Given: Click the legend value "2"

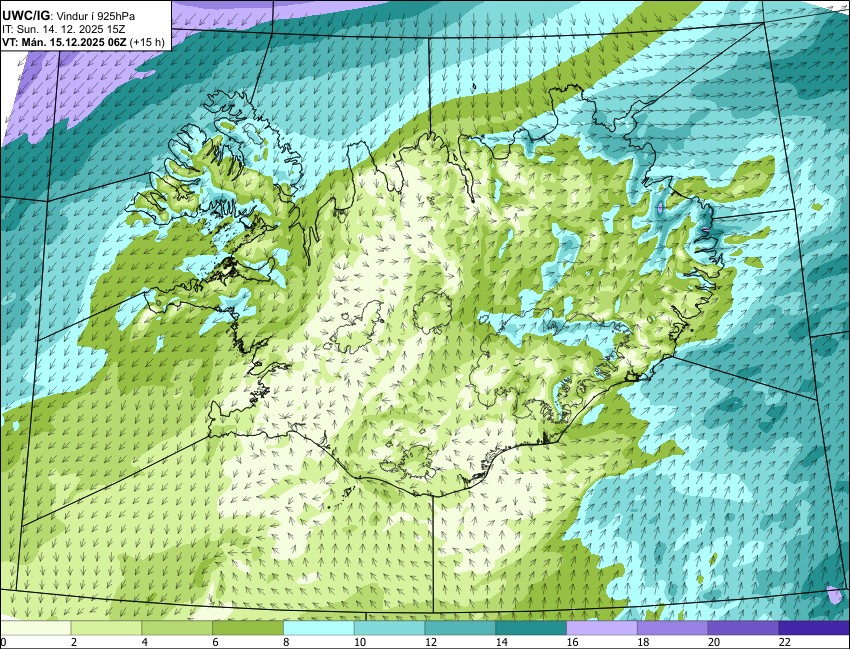Looking at the screenshot, I should [74, 642].
